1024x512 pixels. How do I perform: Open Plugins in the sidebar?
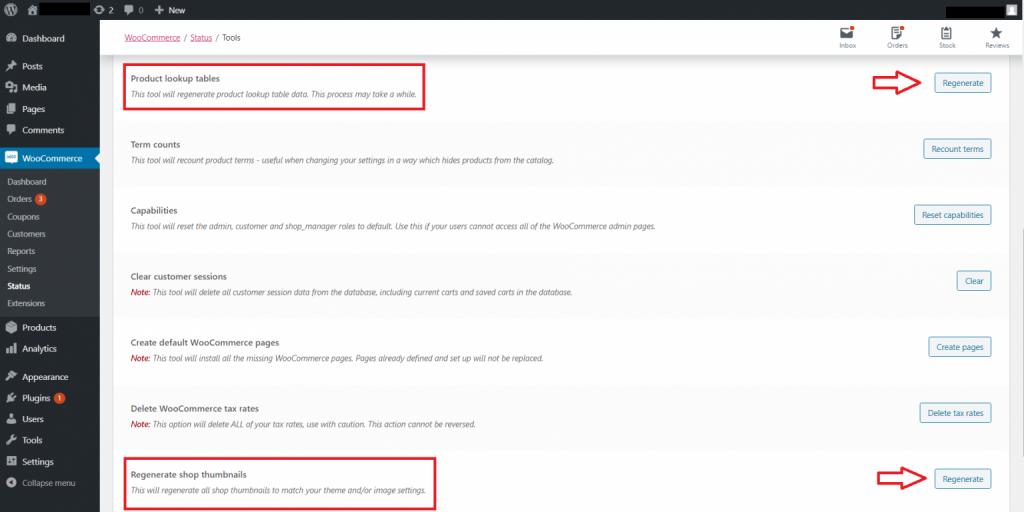(x=50, y=398)
